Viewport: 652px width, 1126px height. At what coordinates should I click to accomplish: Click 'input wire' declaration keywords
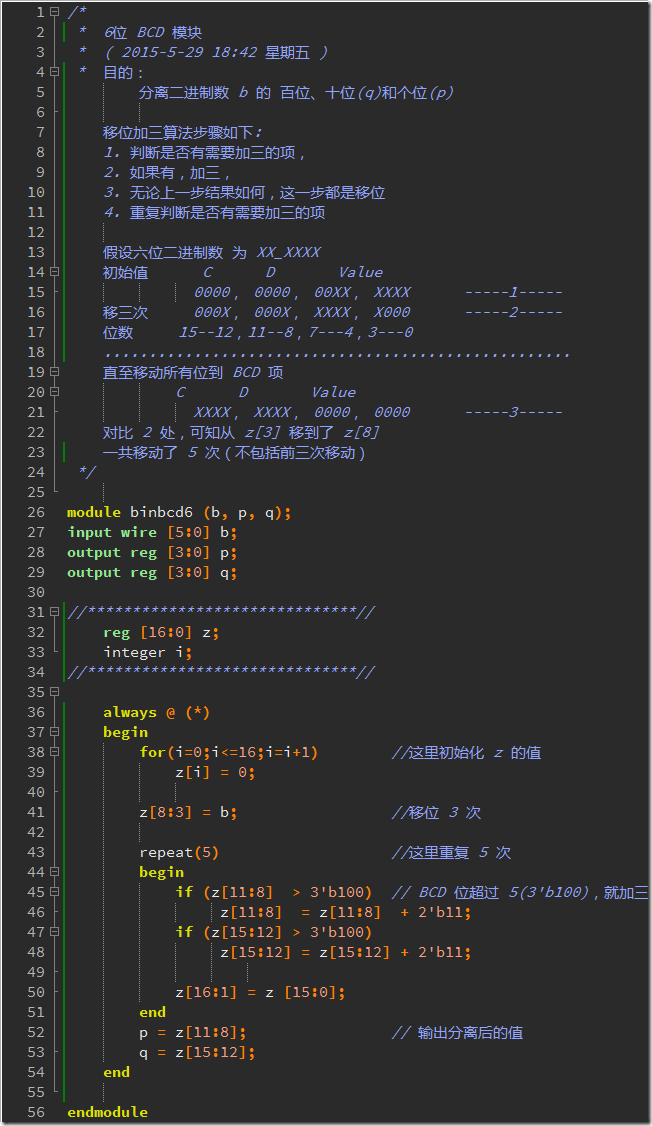112,532
